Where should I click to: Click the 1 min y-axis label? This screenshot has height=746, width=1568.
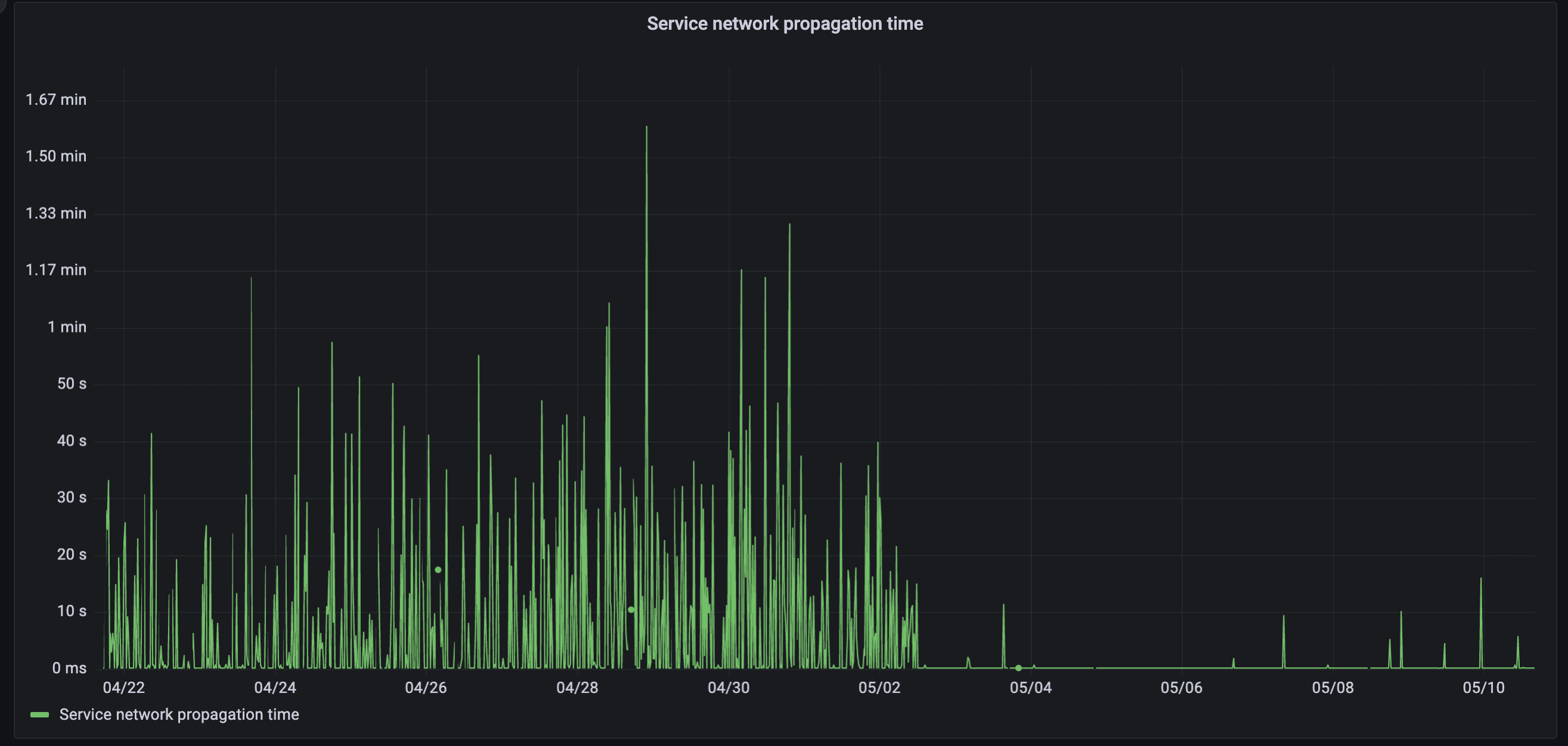67,327
